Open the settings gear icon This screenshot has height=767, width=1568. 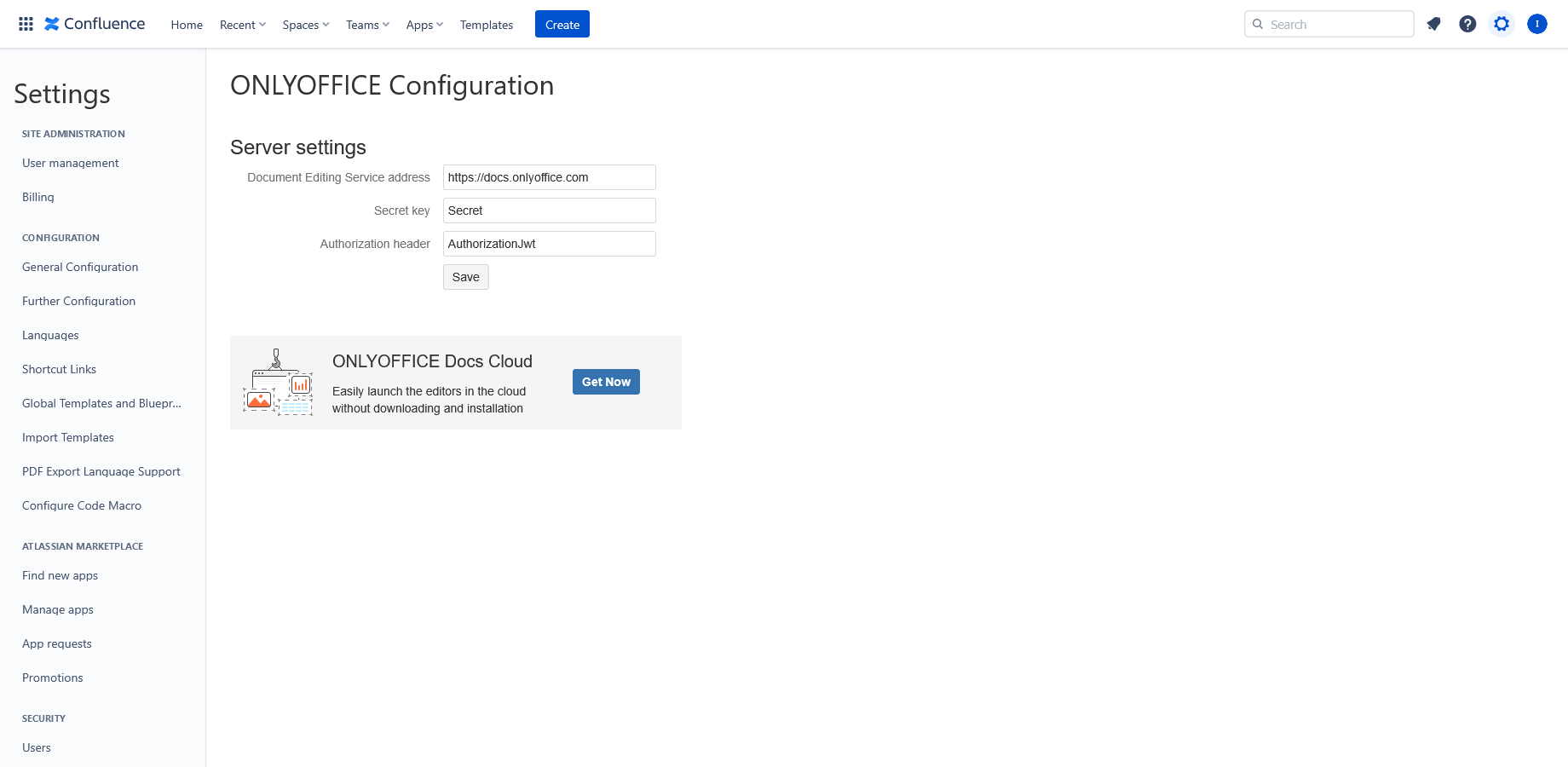click(x=1502, y=24)
